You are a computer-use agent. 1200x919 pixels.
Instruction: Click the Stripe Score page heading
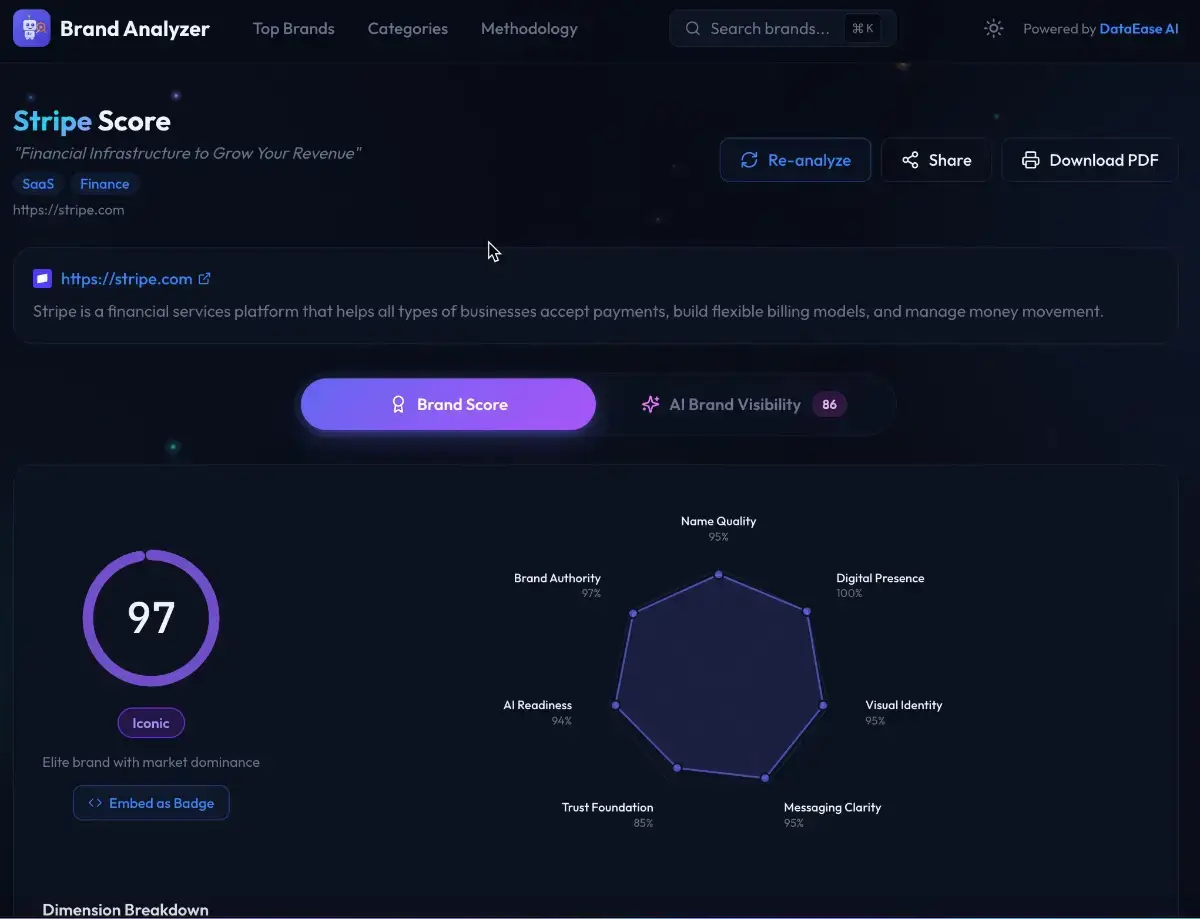coord(92,121)
